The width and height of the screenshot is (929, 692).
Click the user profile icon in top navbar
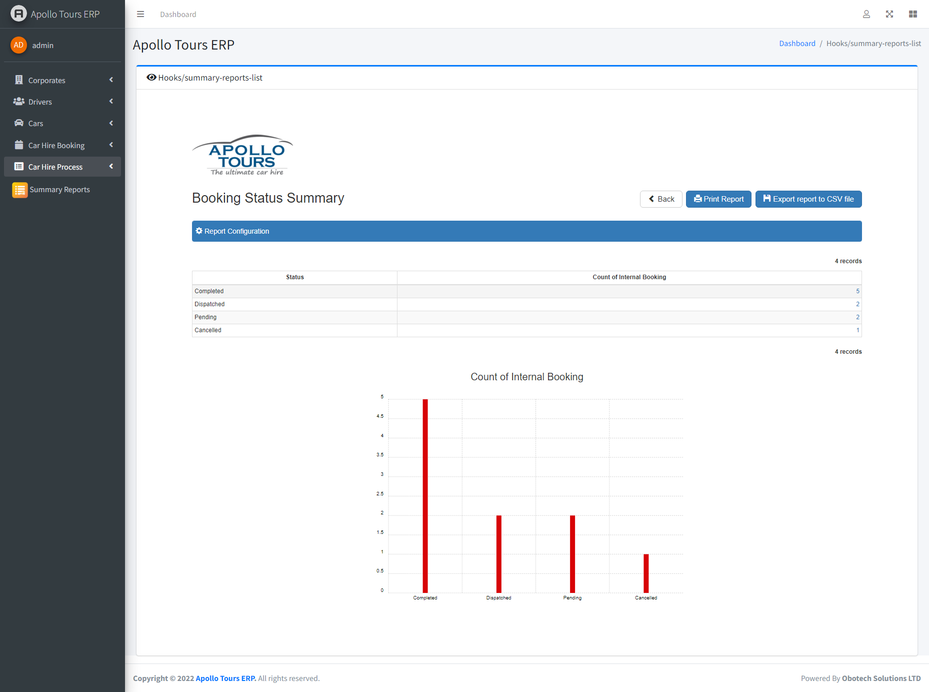tap(866, 14)
